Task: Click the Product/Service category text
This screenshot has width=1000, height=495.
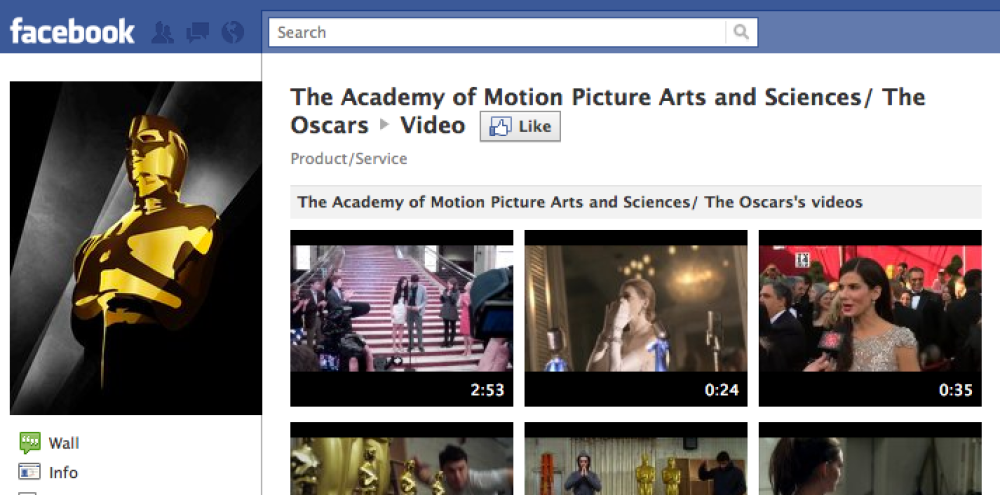Action: [x=349, y=159]
